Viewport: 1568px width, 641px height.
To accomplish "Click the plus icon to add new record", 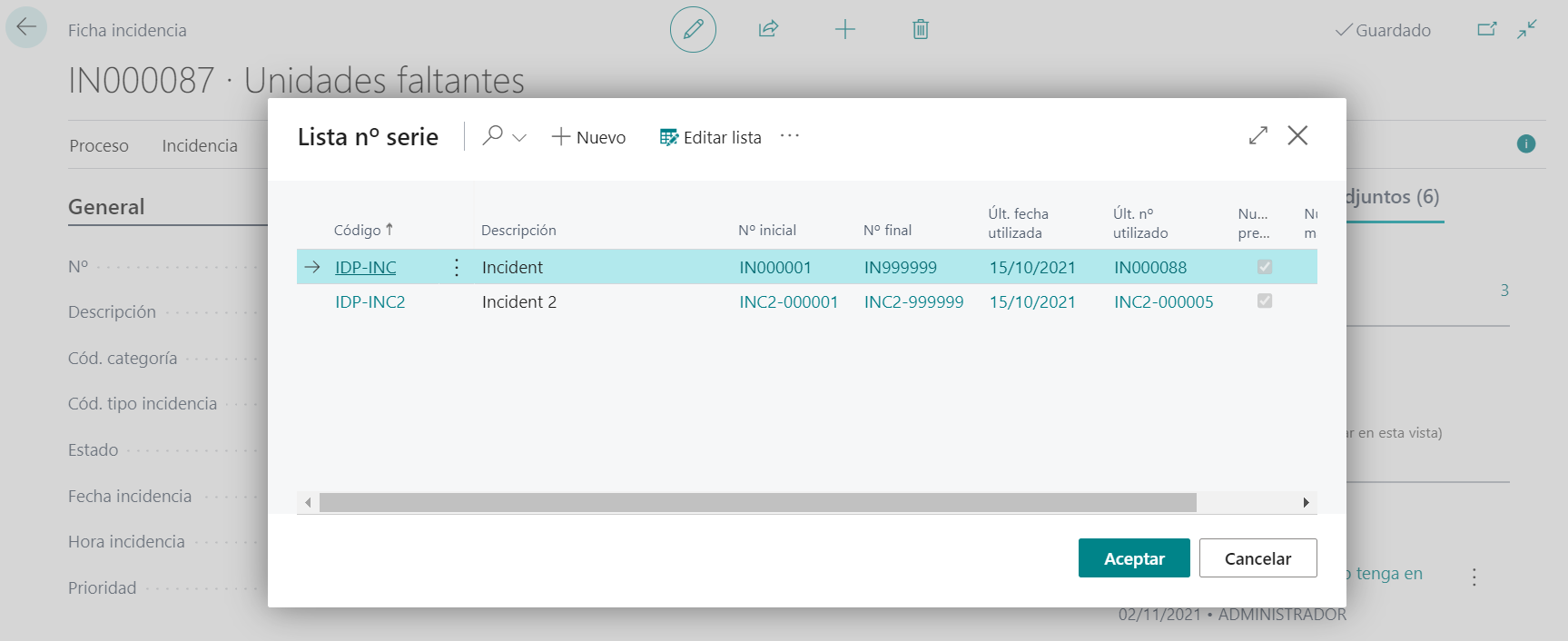I will 844,30.
